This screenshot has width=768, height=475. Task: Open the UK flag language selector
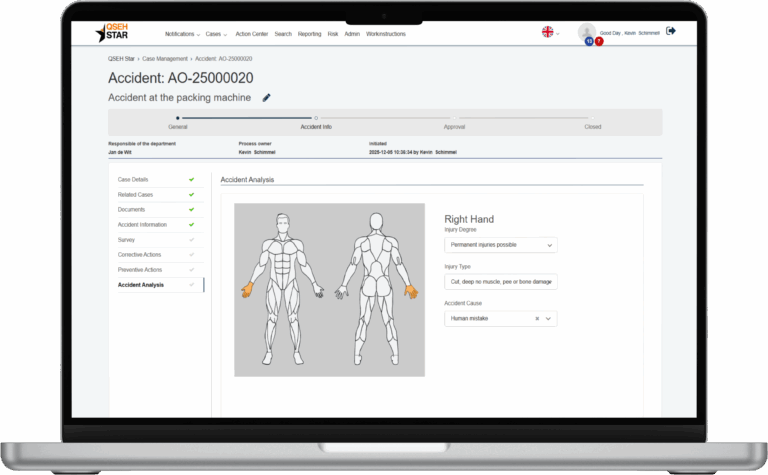pos(548,32)
